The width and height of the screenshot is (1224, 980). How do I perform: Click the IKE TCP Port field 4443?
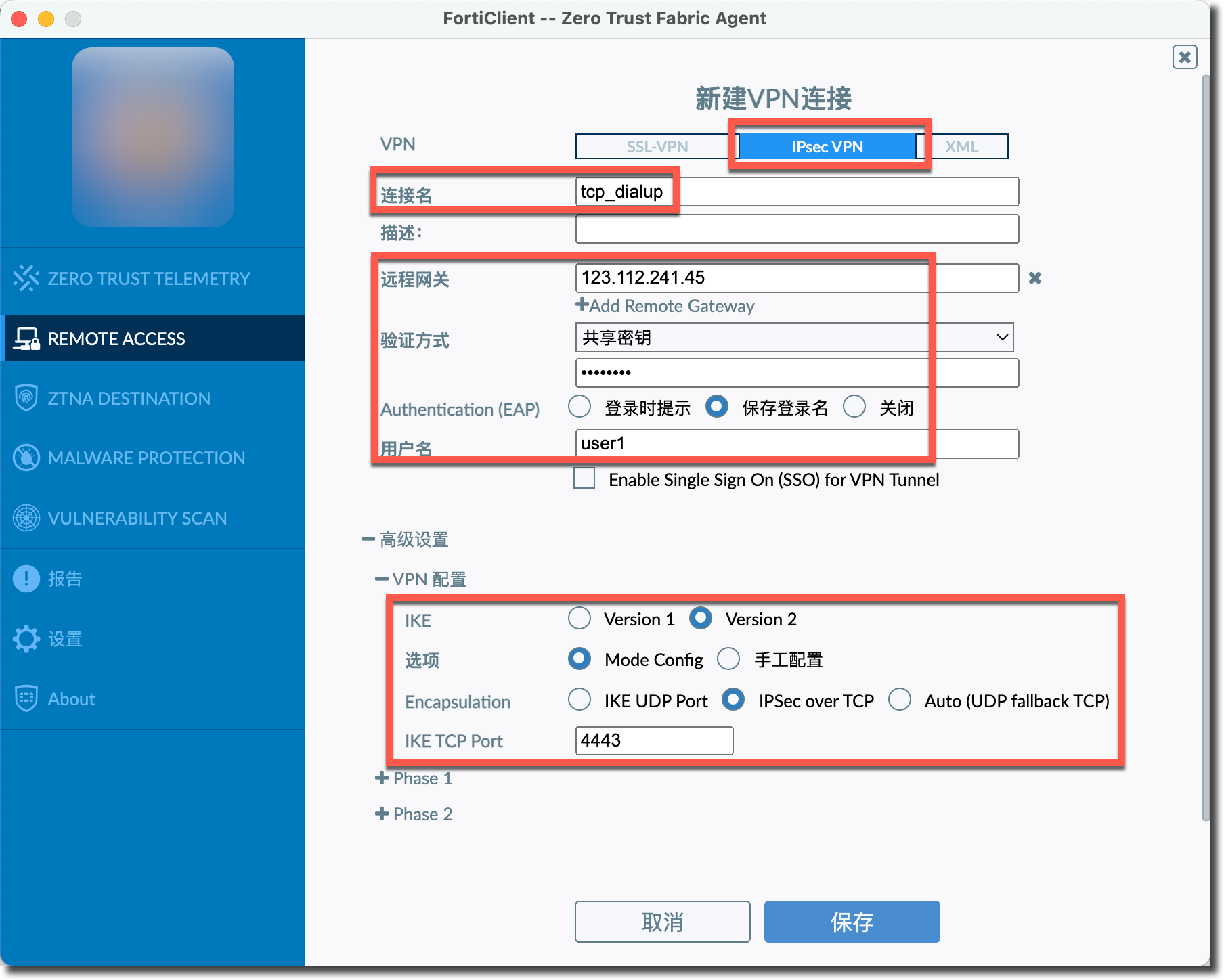coord(655,740)
